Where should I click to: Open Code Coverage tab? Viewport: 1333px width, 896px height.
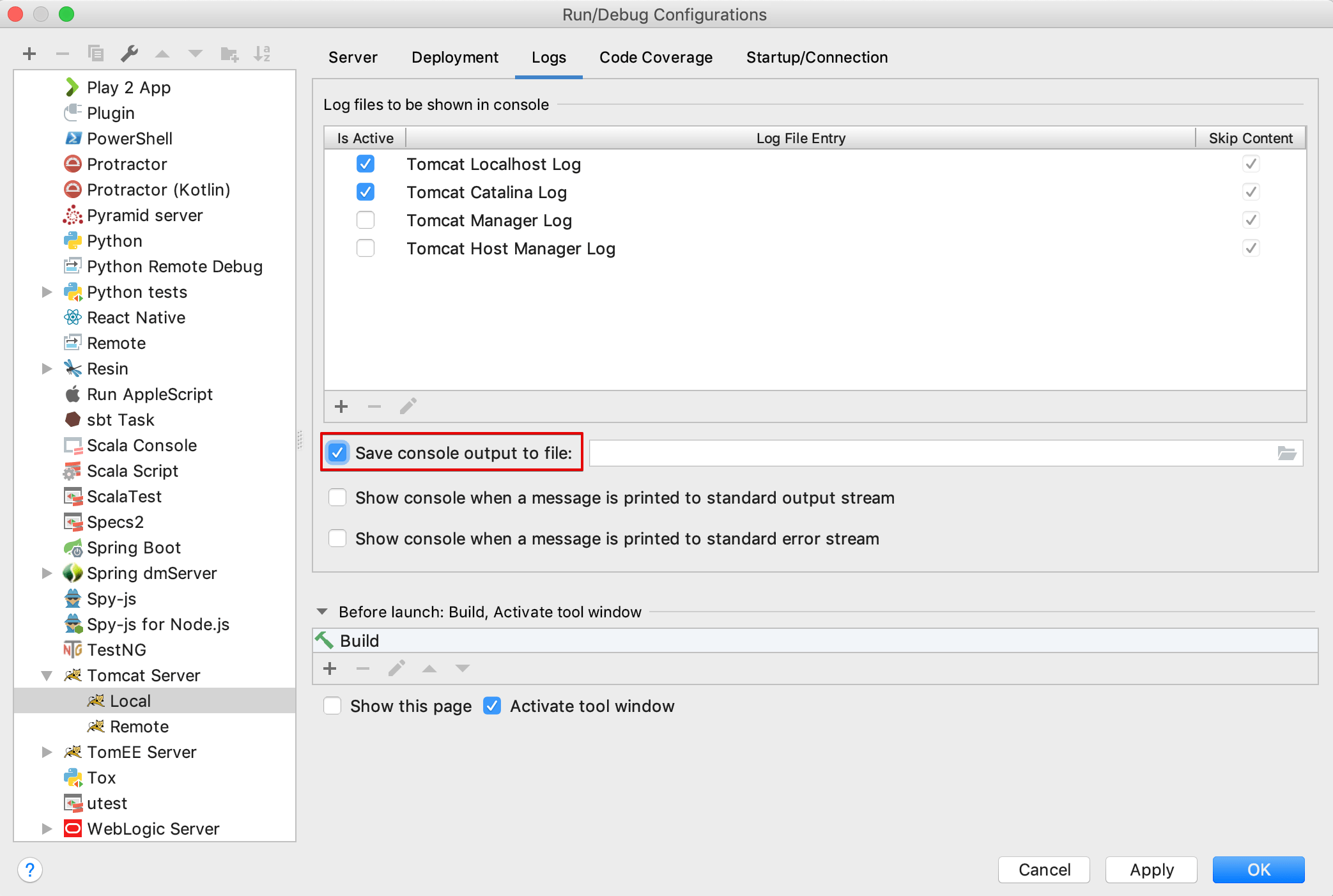[x=656, y=58]
